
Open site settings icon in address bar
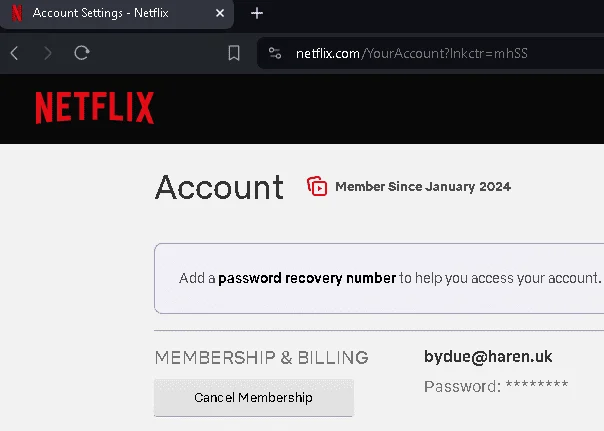pyautogui.click(x=275, y=53)
